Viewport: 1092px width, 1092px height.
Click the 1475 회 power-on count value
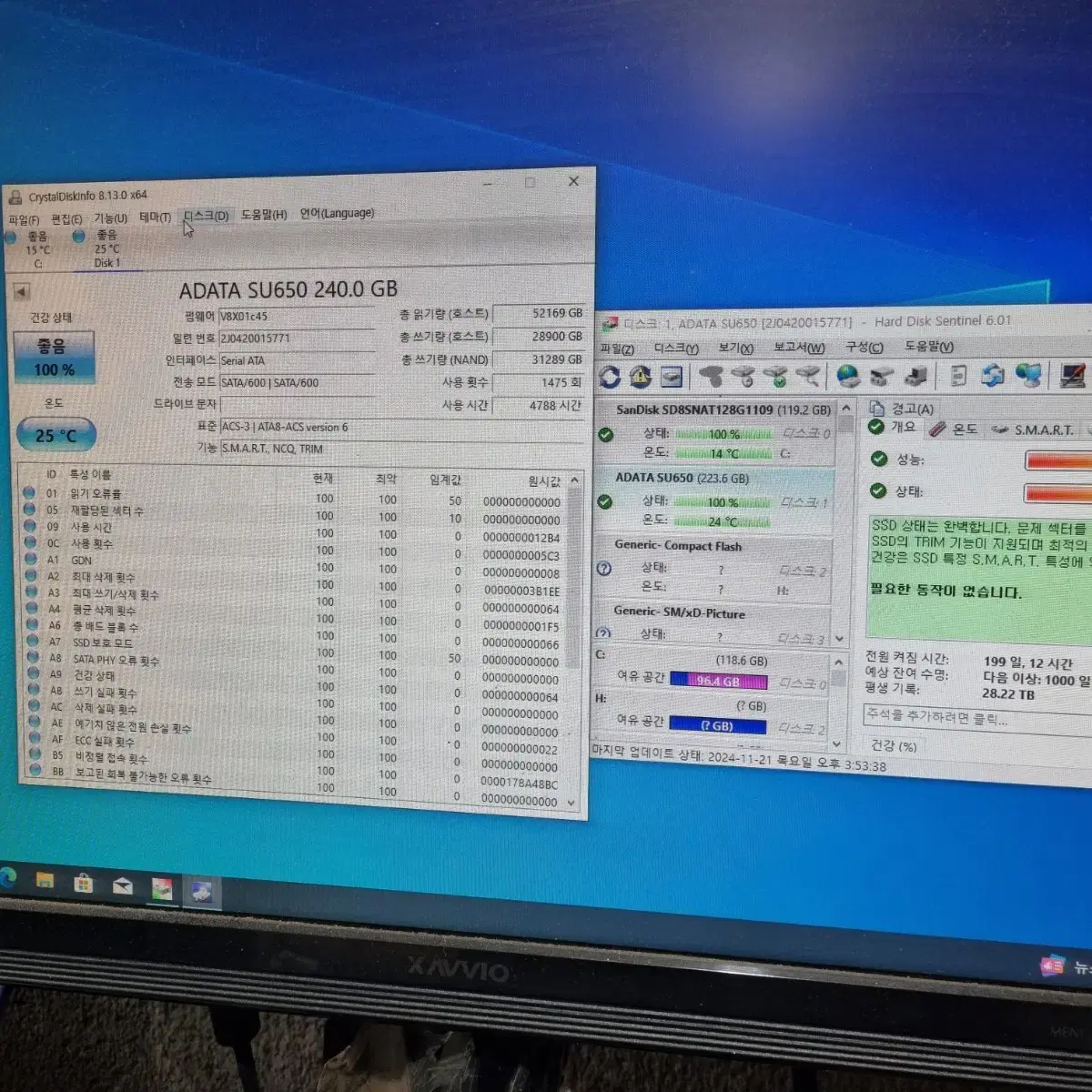pyautogui.click(x=539, y=383)
